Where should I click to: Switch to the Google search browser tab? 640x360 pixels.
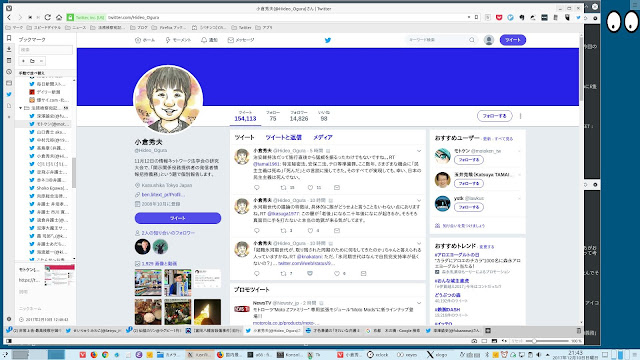pyautogui.click(x=393, y=331)
